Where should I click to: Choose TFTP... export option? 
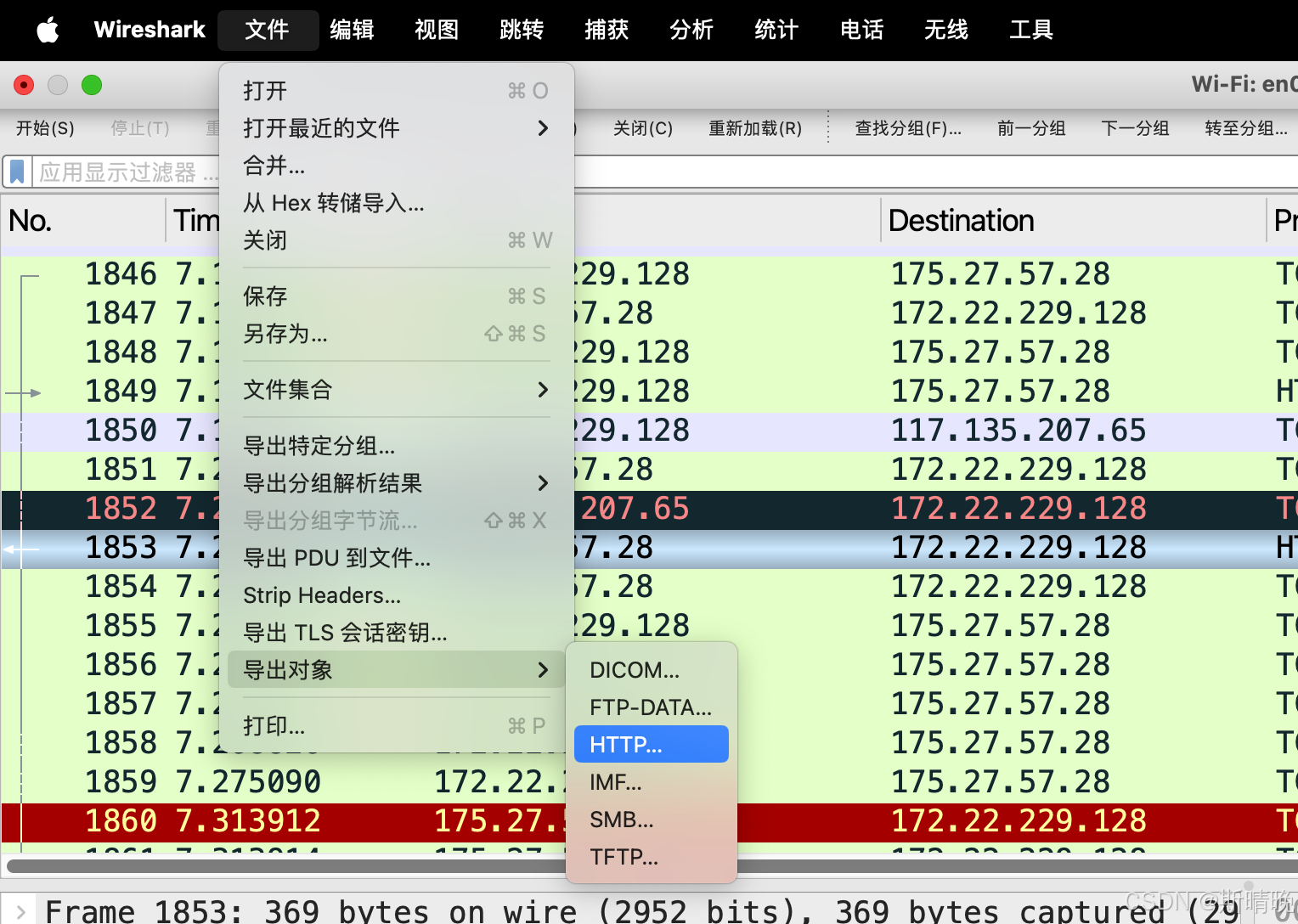tap(652, 857)
